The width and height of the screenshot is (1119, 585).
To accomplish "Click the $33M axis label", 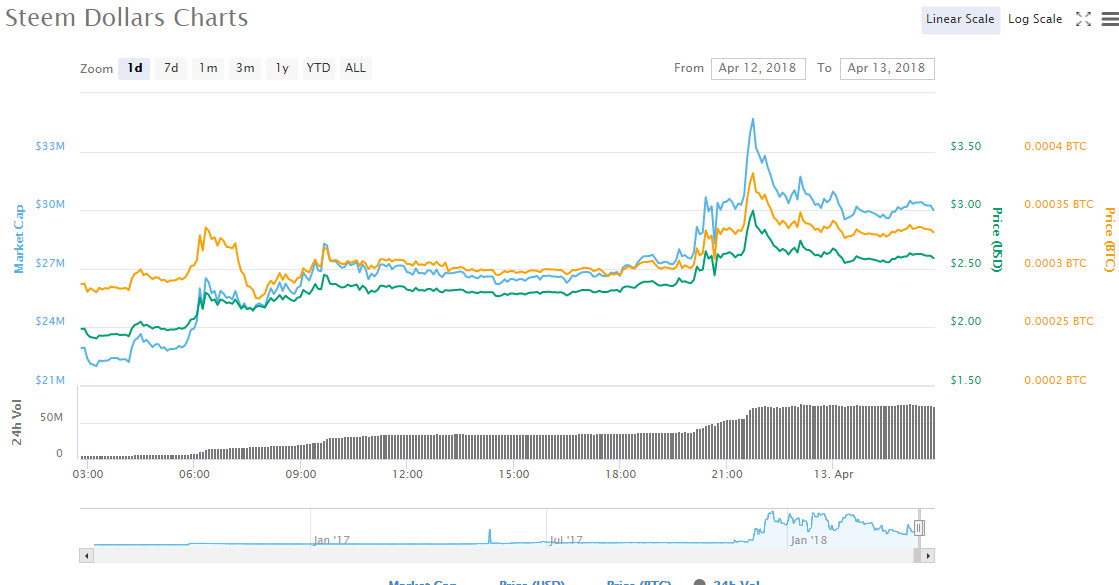I will pyautogui.click(x=50, y=146).
